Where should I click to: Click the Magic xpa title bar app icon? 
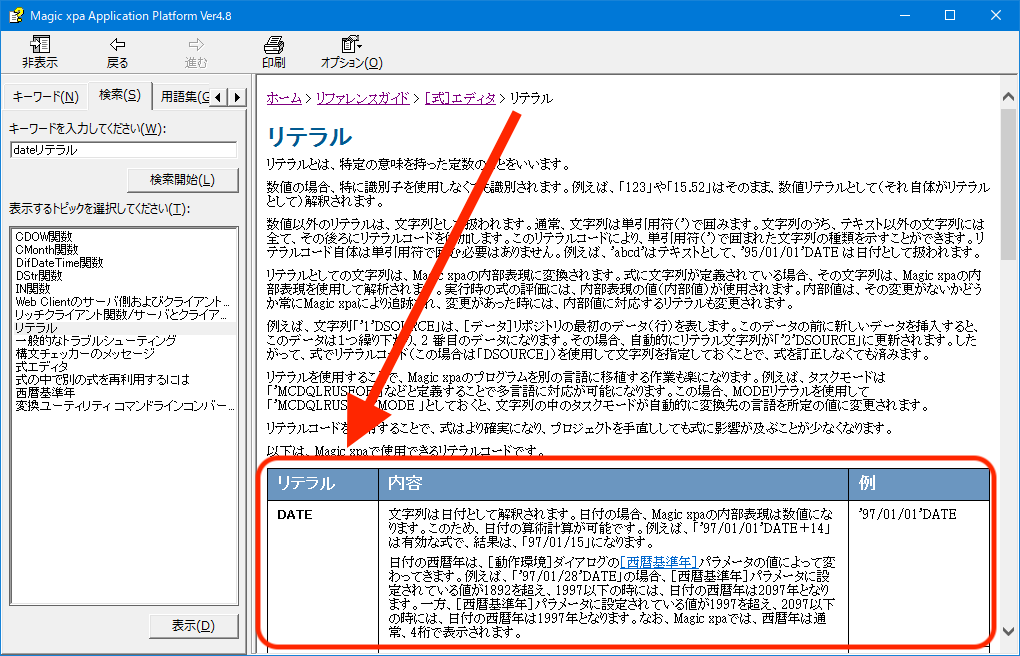click(15, 15)
